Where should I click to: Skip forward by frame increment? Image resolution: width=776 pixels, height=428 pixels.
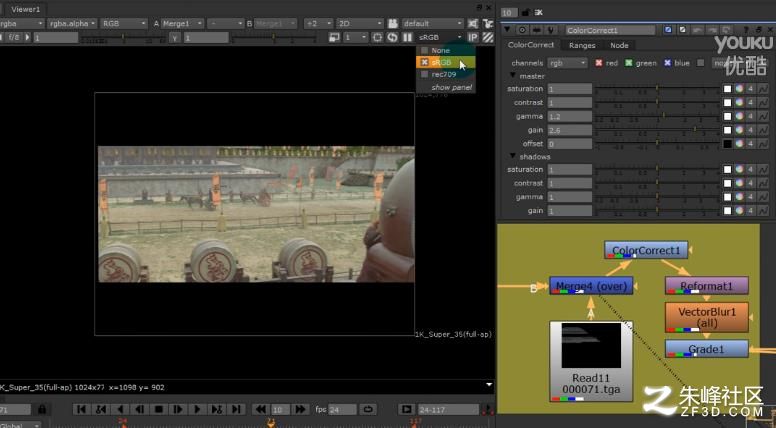[x=300, y=409]
